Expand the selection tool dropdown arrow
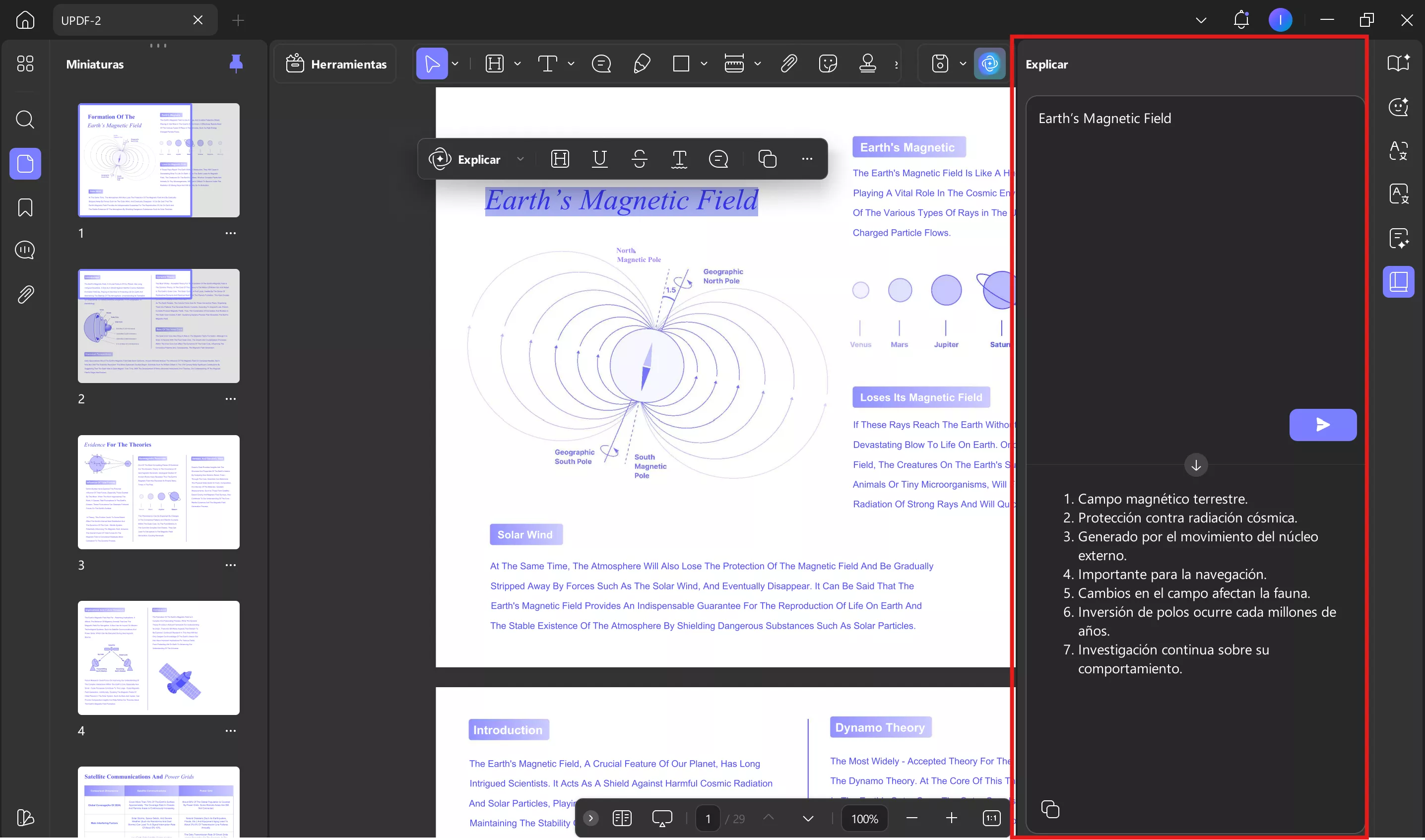The image size is (1425, 840). coord(455,64)
